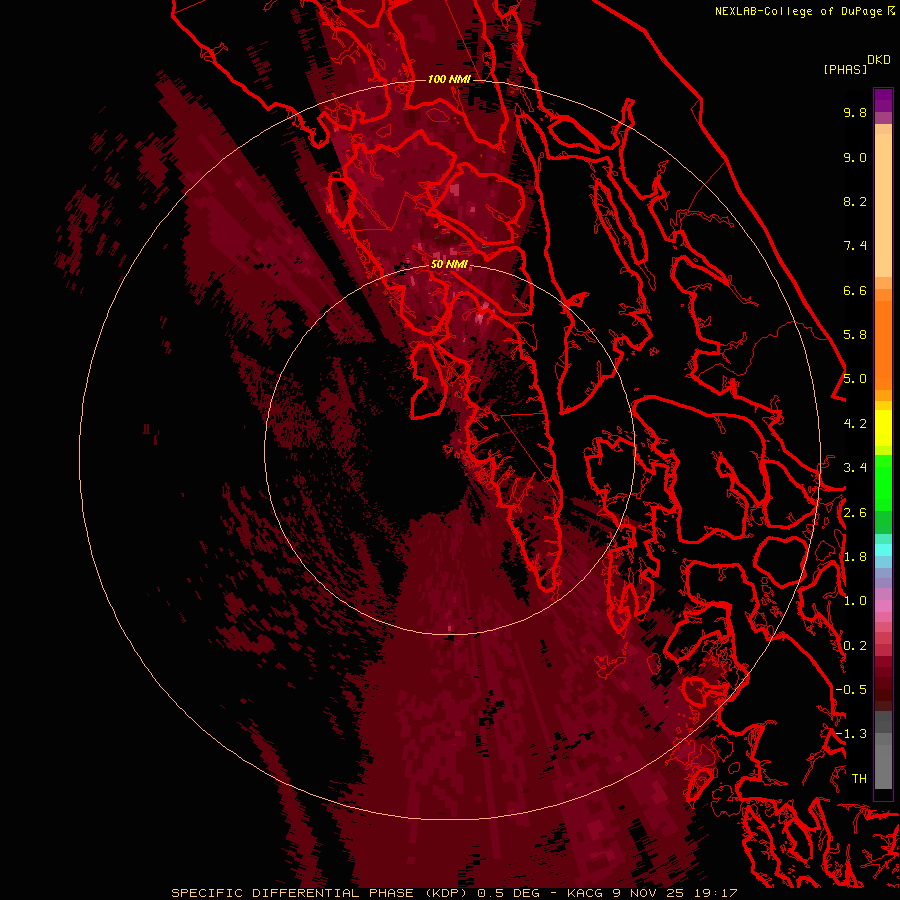This screenshot has height=900, width=900.
Task: Click the 3.4 legend value
Action: click(855, 468)
